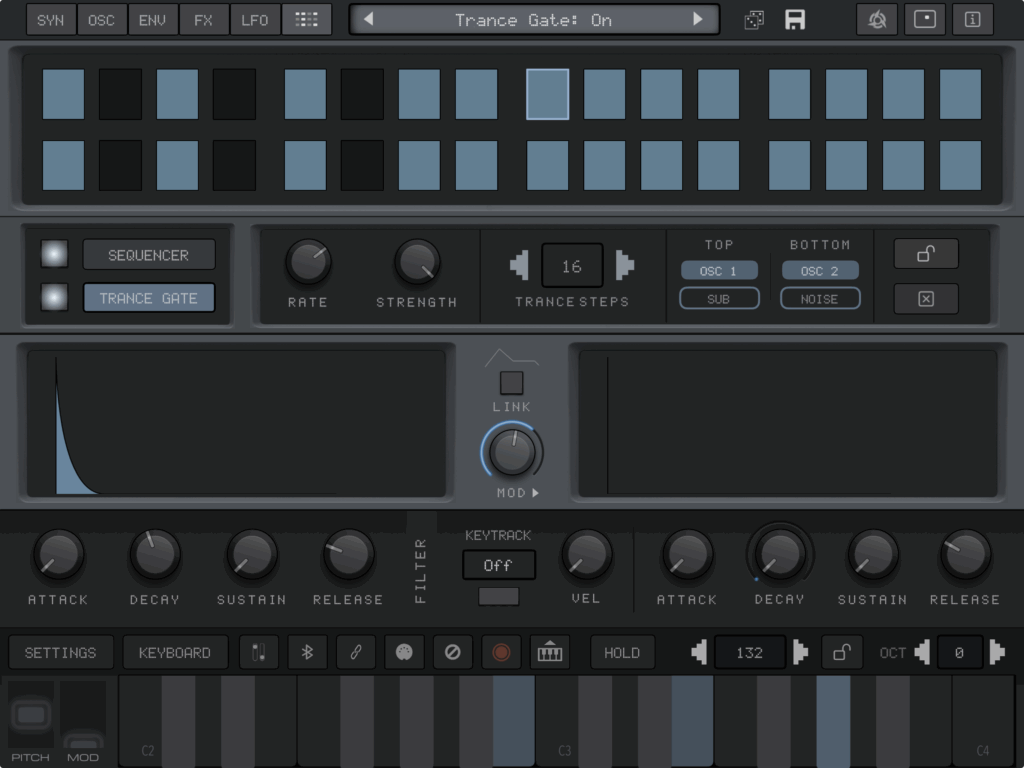Click the clear pattern X button
Viewport: 1024px width, 768px height.
pos(925,298)
